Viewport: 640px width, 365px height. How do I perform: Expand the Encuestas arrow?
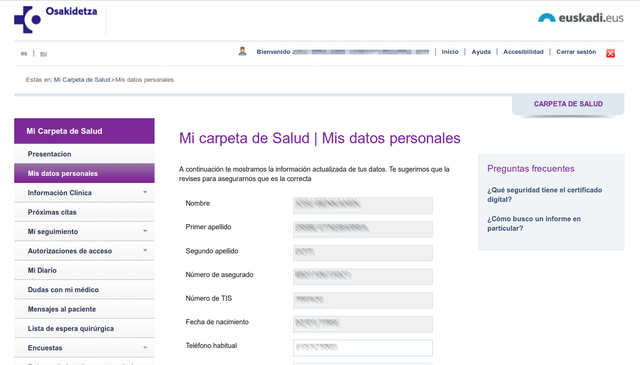click(x=145, y=347)
